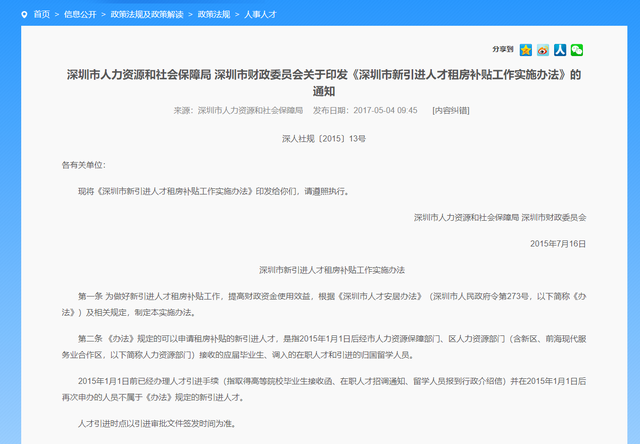
Task: Share to Sina Weibo icon
Action: (543, 50)
